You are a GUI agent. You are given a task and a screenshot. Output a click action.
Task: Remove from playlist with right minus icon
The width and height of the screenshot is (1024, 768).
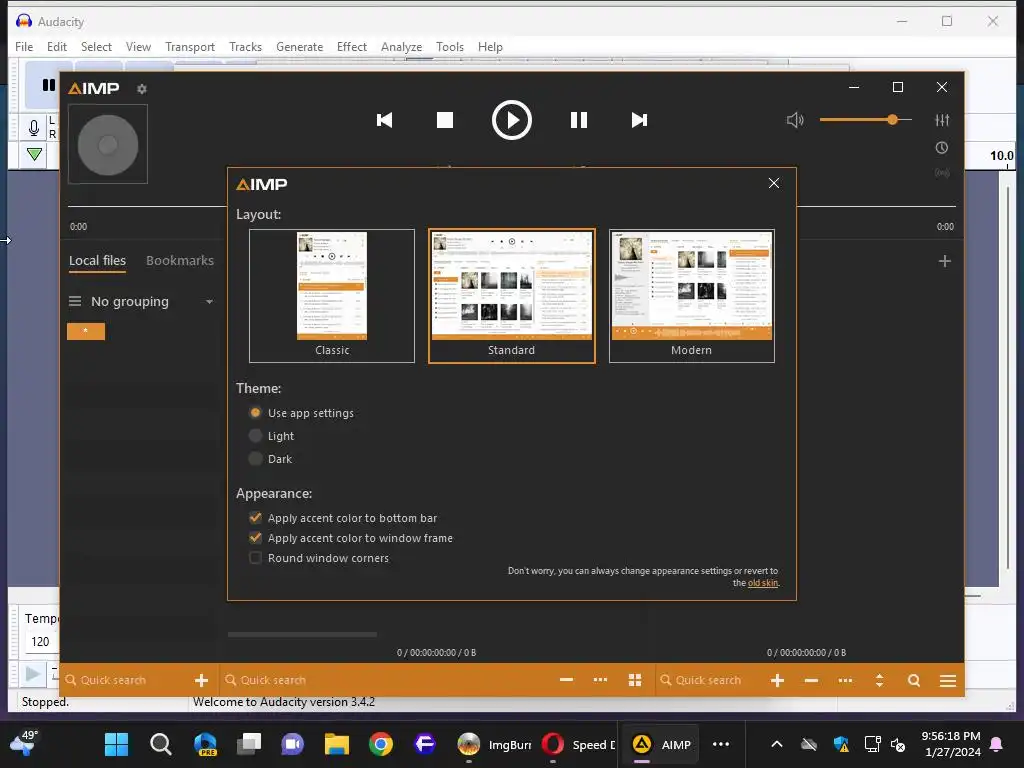click(811, 680)
